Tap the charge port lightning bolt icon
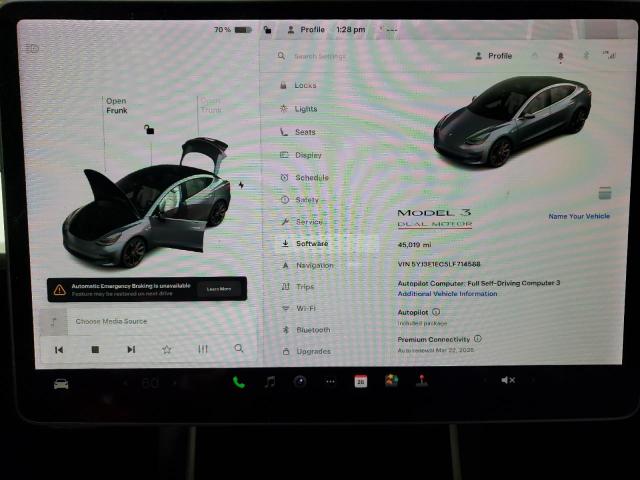The height and width of the screenshot is (480, 640). point(241,185)
